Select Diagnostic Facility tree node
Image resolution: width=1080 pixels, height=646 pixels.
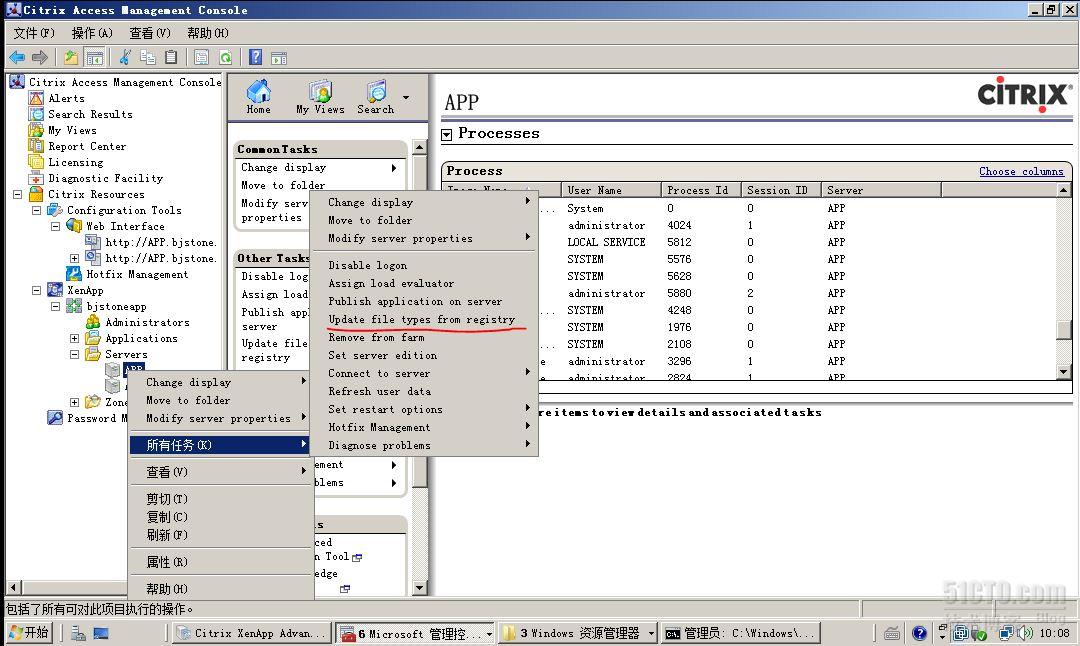point(105,178)
